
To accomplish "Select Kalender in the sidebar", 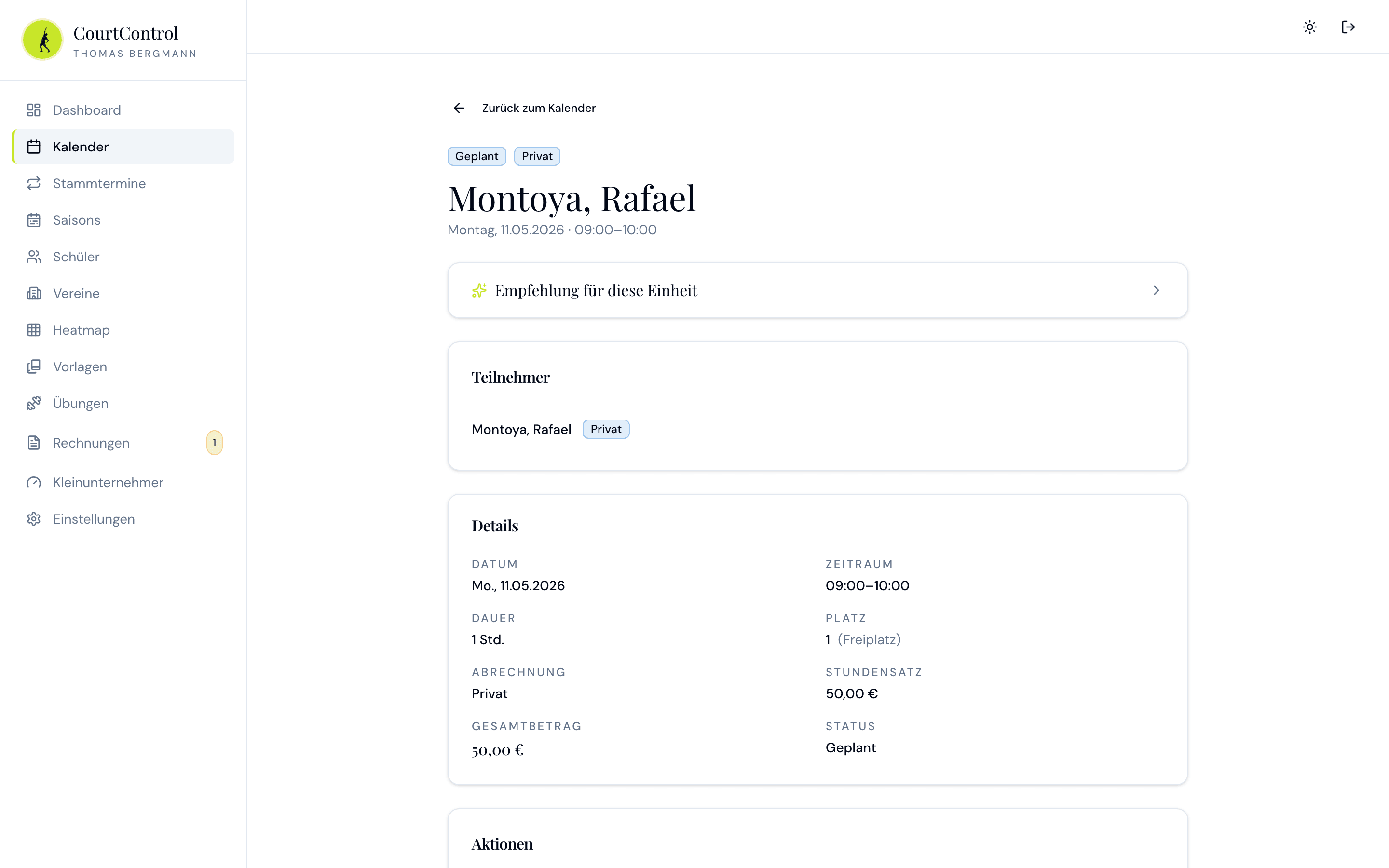I will pos(123,147).
